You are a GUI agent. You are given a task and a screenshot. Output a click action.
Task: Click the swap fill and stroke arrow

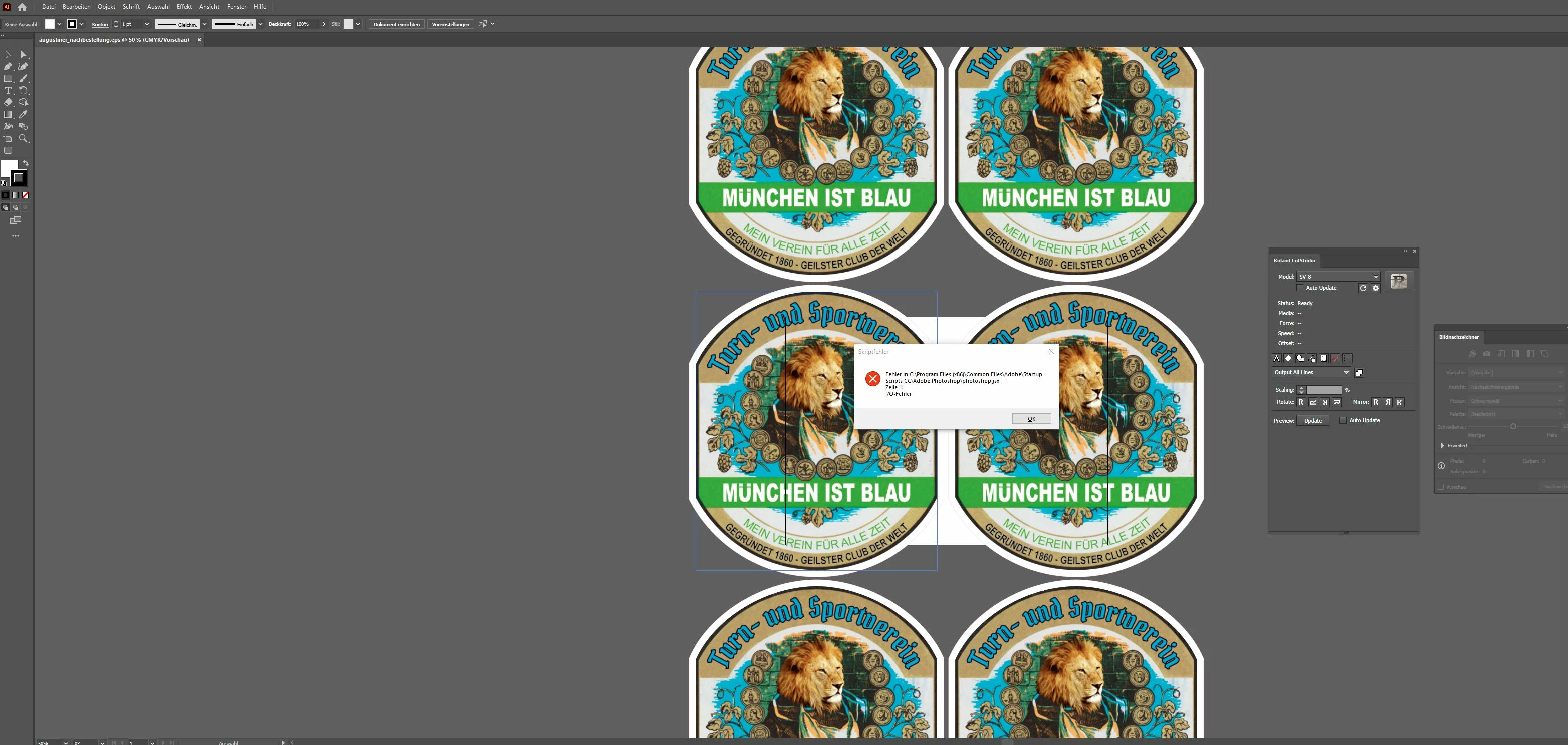pos(26,163)
